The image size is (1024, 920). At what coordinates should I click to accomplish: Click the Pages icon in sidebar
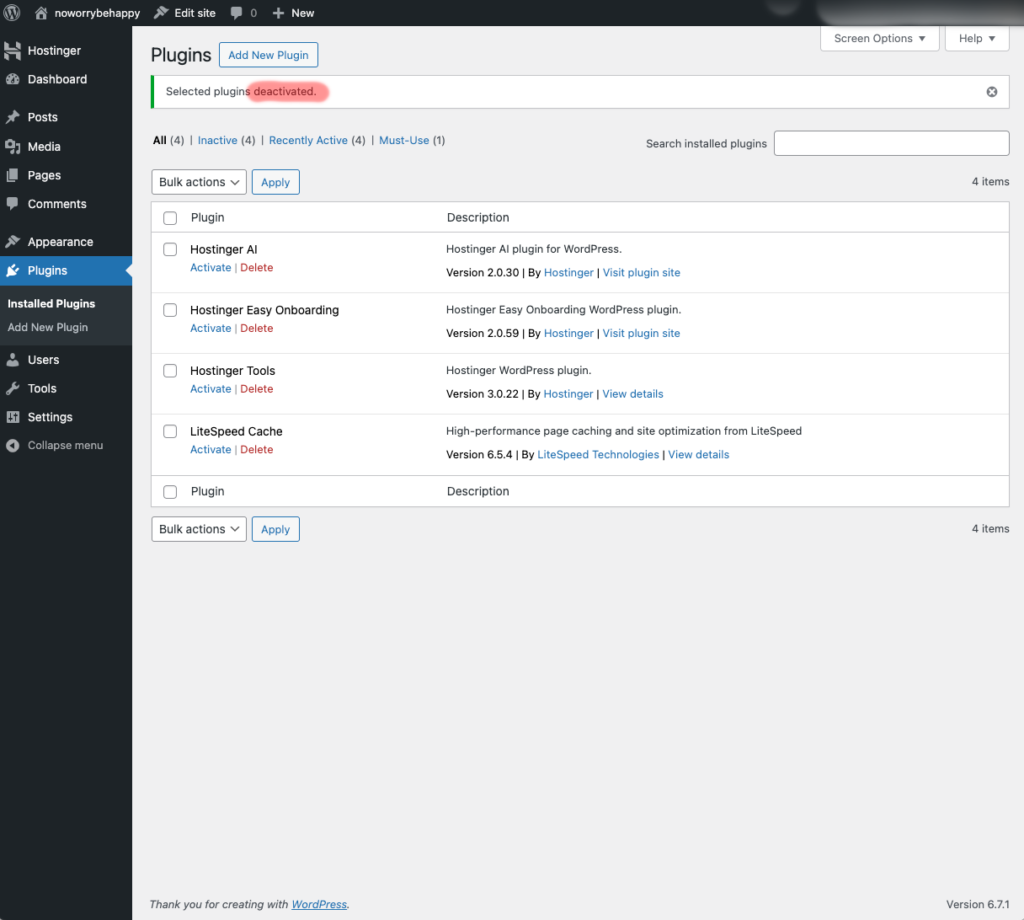(12, 175)
